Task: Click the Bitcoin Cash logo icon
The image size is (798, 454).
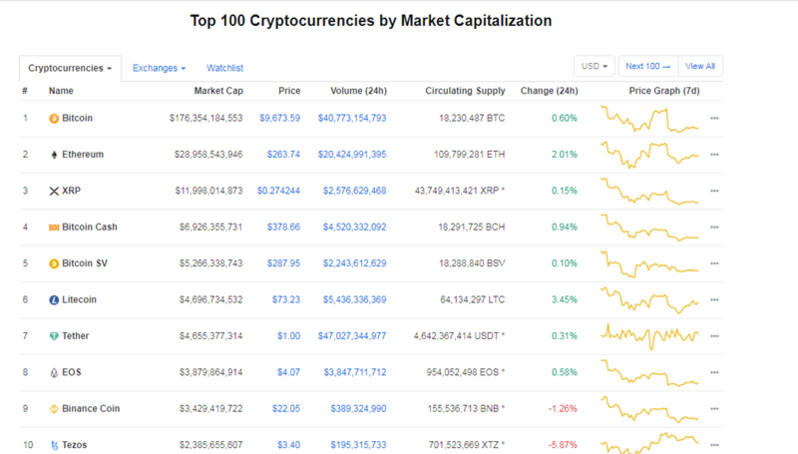Action: click(x=54, y=227)
